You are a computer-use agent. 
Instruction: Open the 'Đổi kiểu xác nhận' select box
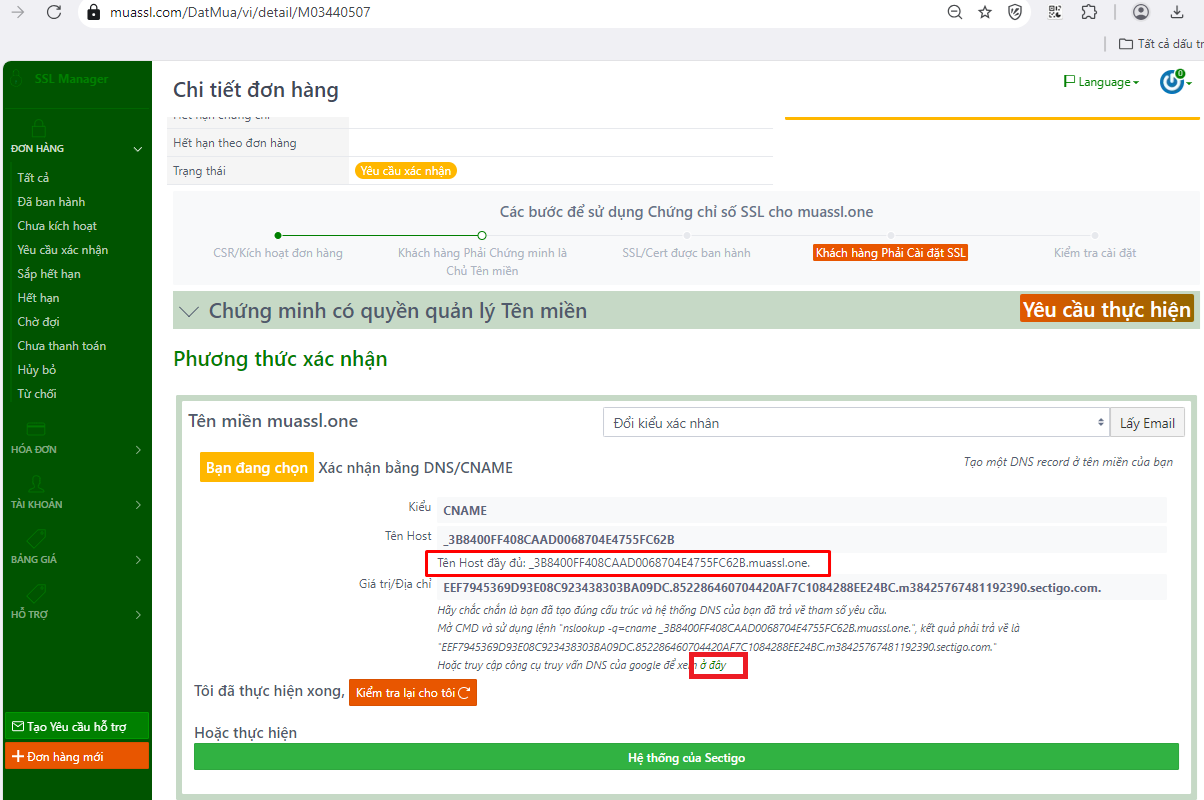[x=856, y=423]
